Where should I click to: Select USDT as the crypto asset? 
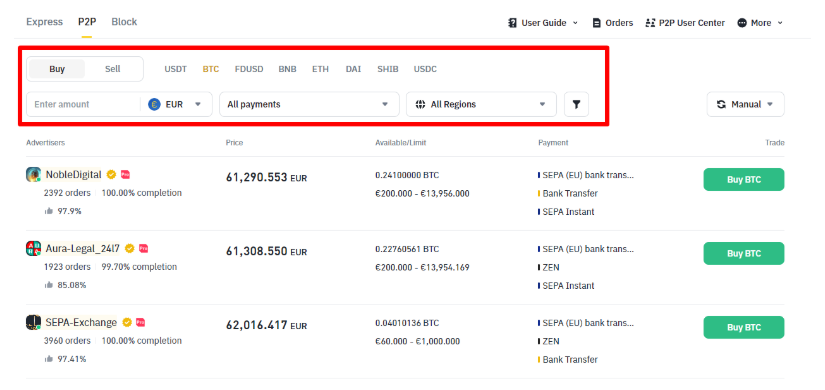[176, 69]
